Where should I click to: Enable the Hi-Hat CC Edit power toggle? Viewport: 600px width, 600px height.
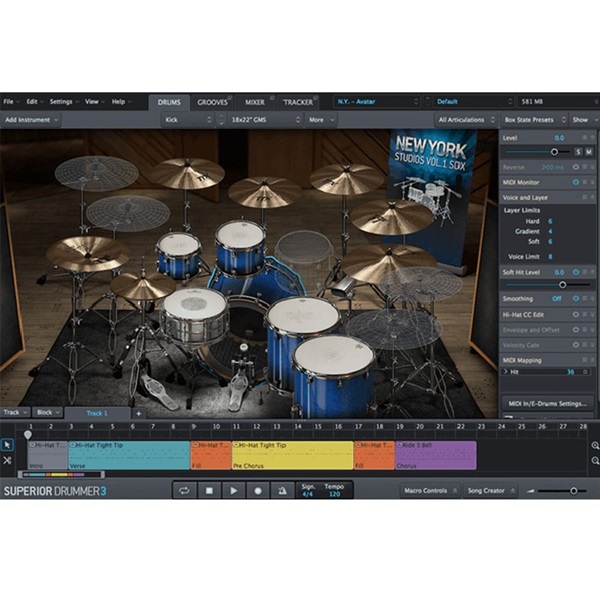pos(576,315)
